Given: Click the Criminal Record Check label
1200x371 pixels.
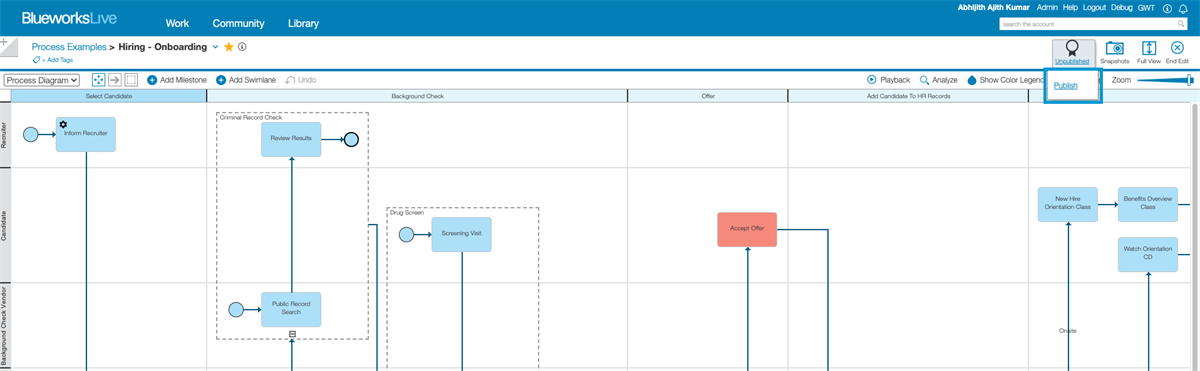Looking at the screenshot, I should 250,117.
